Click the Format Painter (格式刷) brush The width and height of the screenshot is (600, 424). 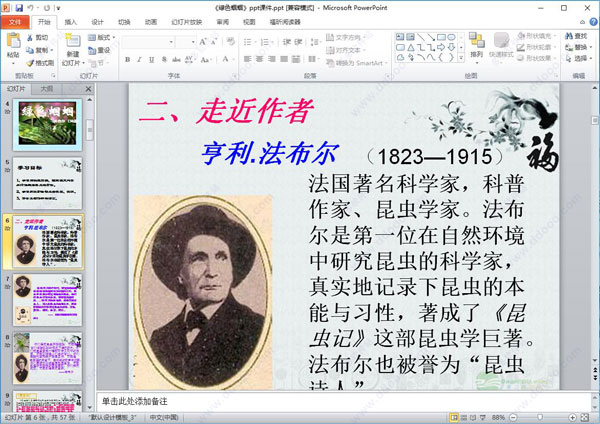coord(40,63)
